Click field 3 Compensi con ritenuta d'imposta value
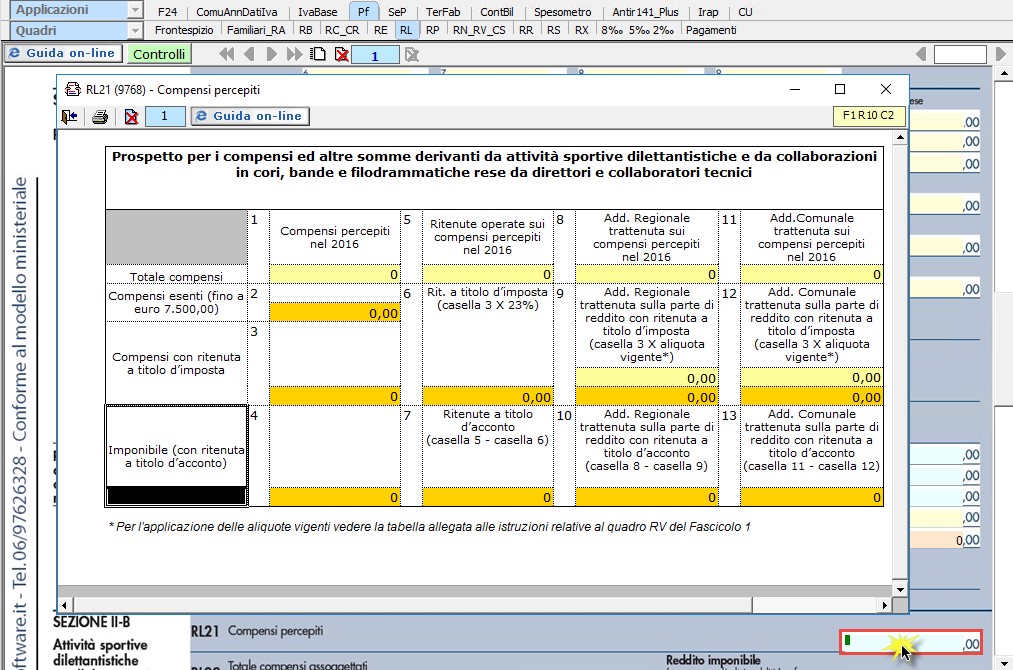Image resolution: width=1013 pixels, height=670 pixels. point(335,396)
